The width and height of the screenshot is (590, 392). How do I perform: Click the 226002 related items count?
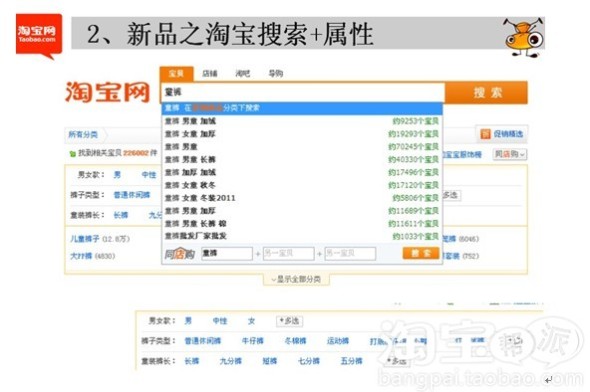coord(136,153)
